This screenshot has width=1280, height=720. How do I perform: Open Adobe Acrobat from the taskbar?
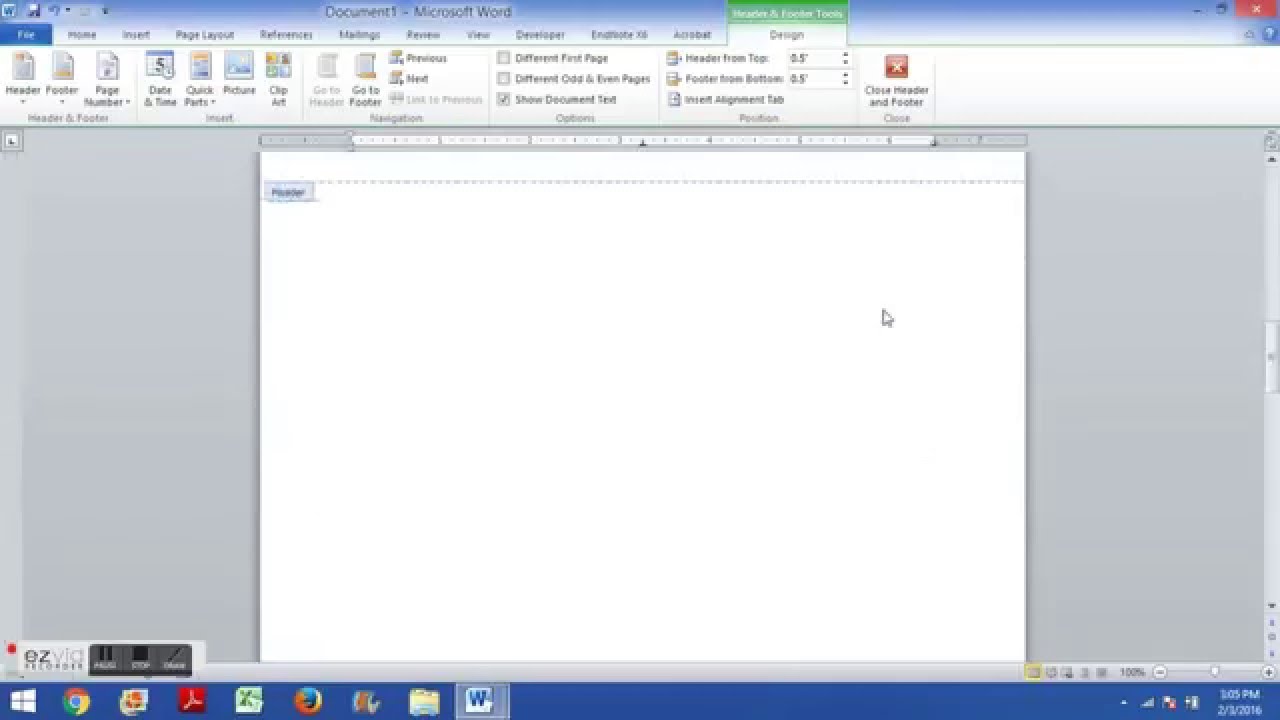(192, 701)
